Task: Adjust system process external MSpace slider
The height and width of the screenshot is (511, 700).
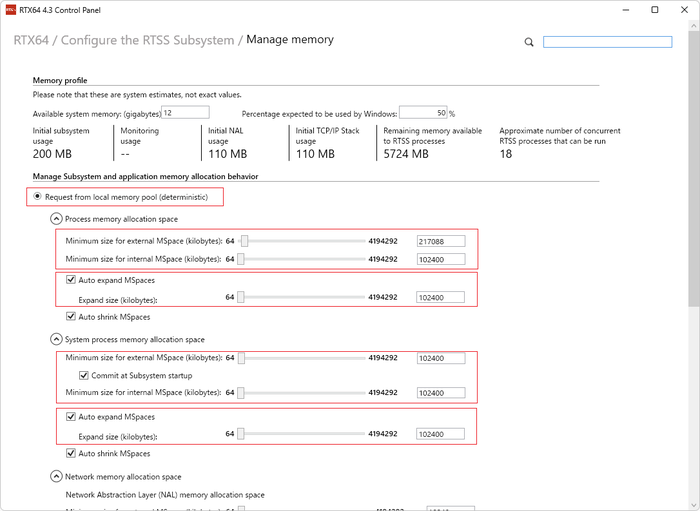Action: click(x=241, y=358)
